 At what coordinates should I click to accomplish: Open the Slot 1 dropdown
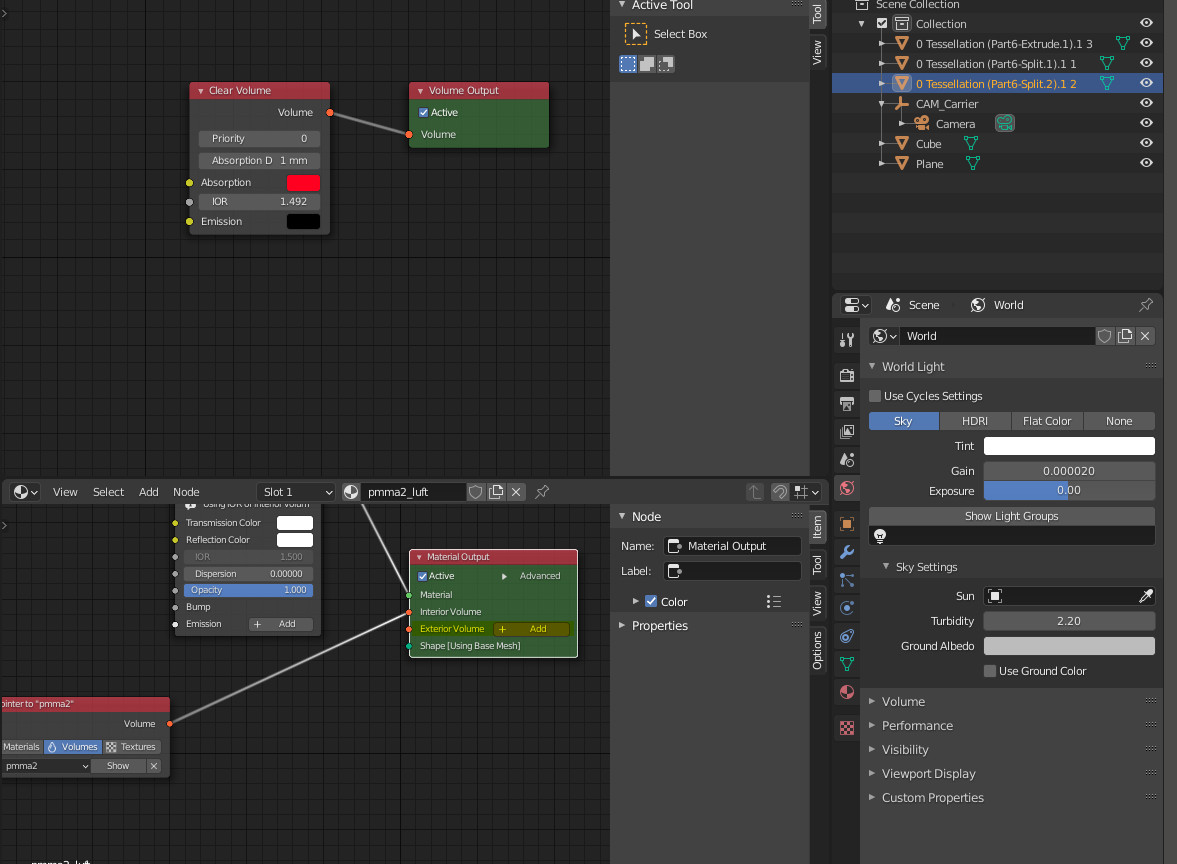(x=296, y=492)
